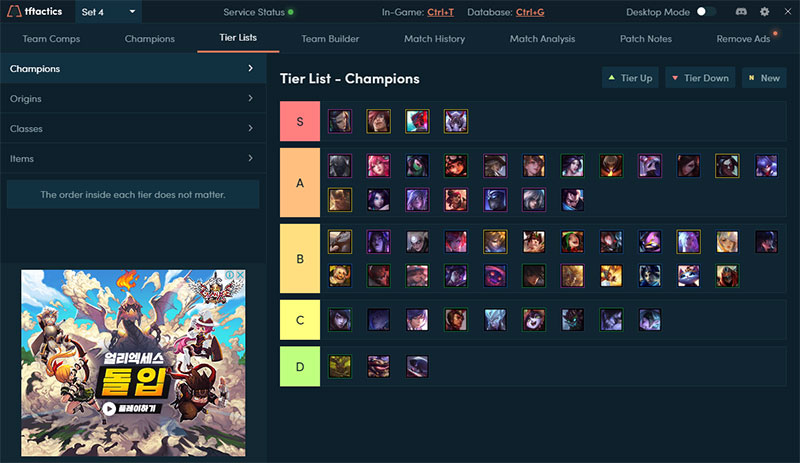Open the Patch Notes tab
The image size is (800, 463).
pos(645,39)
